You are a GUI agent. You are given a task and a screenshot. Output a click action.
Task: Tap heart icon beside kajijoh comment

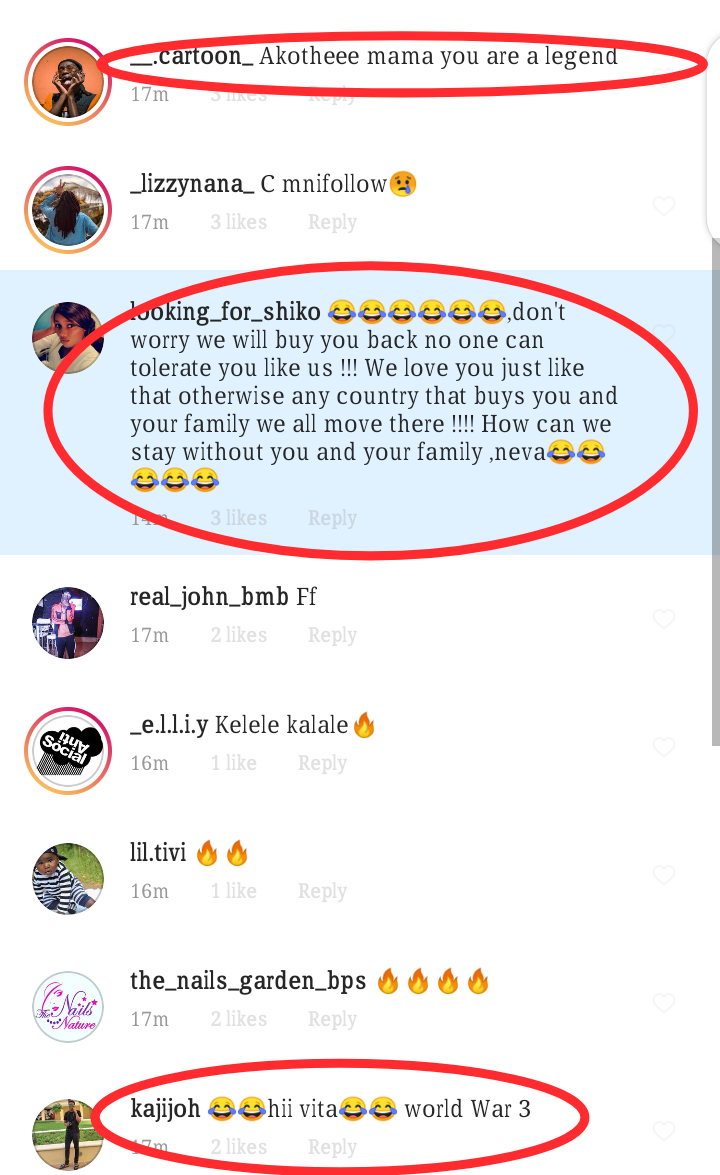[x=664, y=1132]
